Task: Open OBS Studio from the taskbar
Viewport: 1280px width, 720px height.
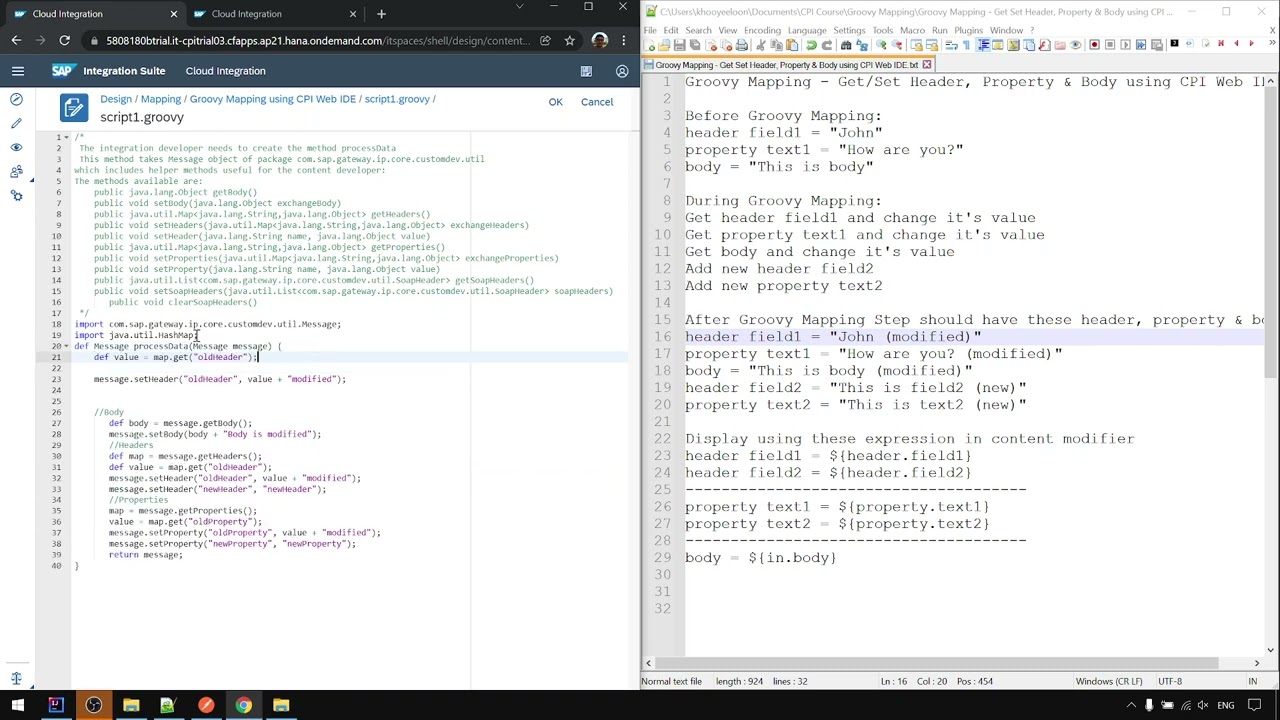Action: tap(93, 705)
